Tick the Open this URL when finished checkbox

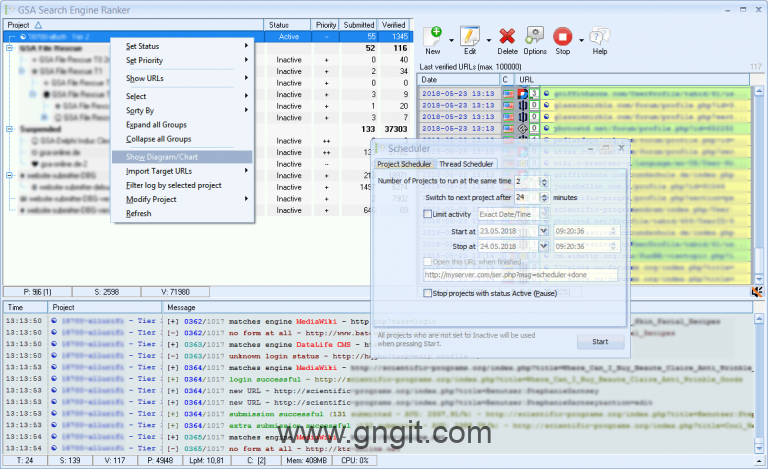[429, 260]
